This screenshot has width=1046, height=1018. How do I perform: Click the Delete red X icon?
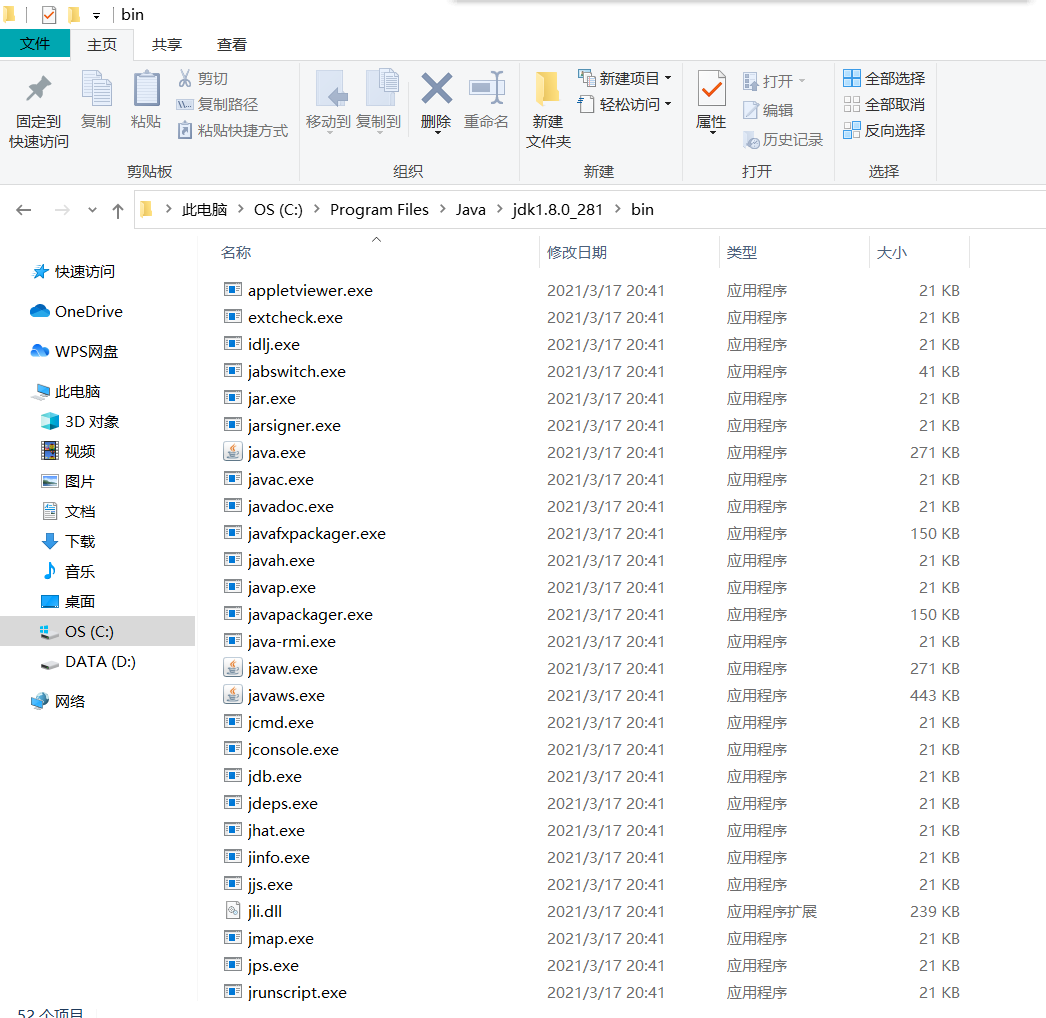pos(436,89)
